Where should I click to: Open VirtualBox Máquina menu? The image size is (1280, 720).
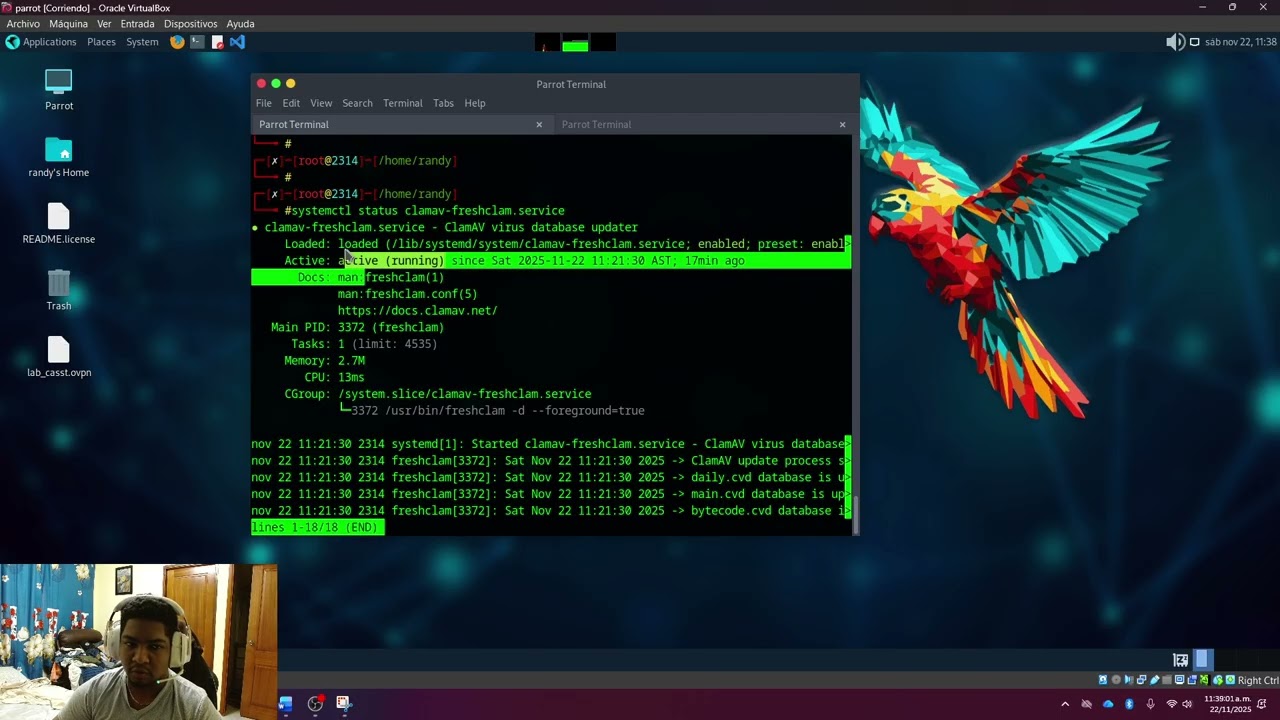69,24
